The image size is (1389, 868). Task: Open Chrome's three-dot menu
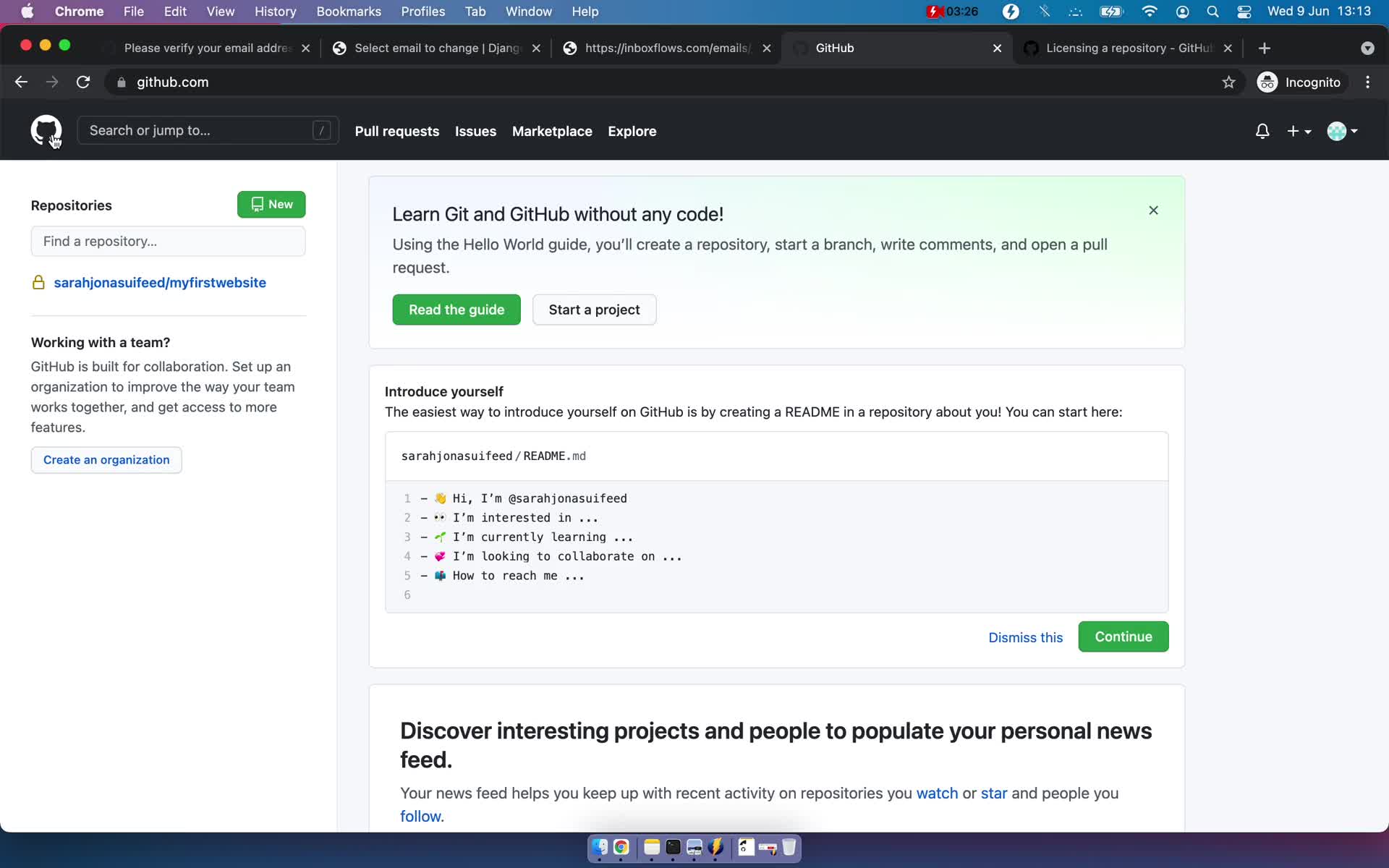(x=1367, y=82)
